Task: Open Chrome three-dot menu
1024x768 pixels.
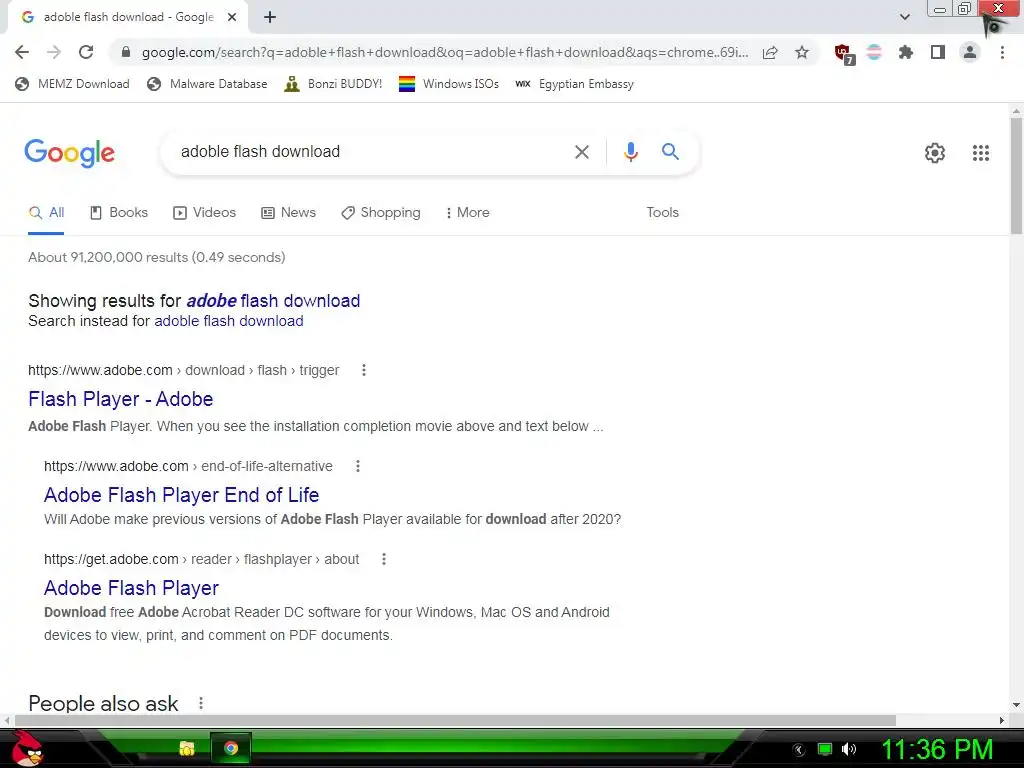Action: (1002, 52)
